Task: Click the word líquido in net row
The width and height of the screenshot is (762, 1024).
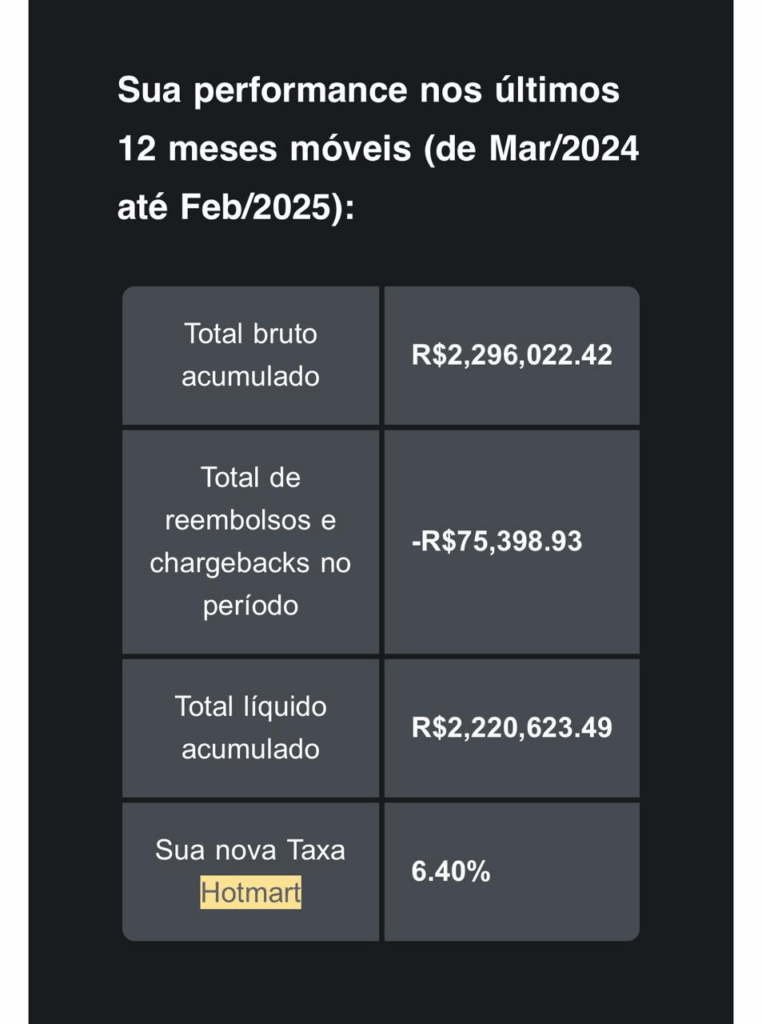Action: pyautogui.click(x=285, y=707)
